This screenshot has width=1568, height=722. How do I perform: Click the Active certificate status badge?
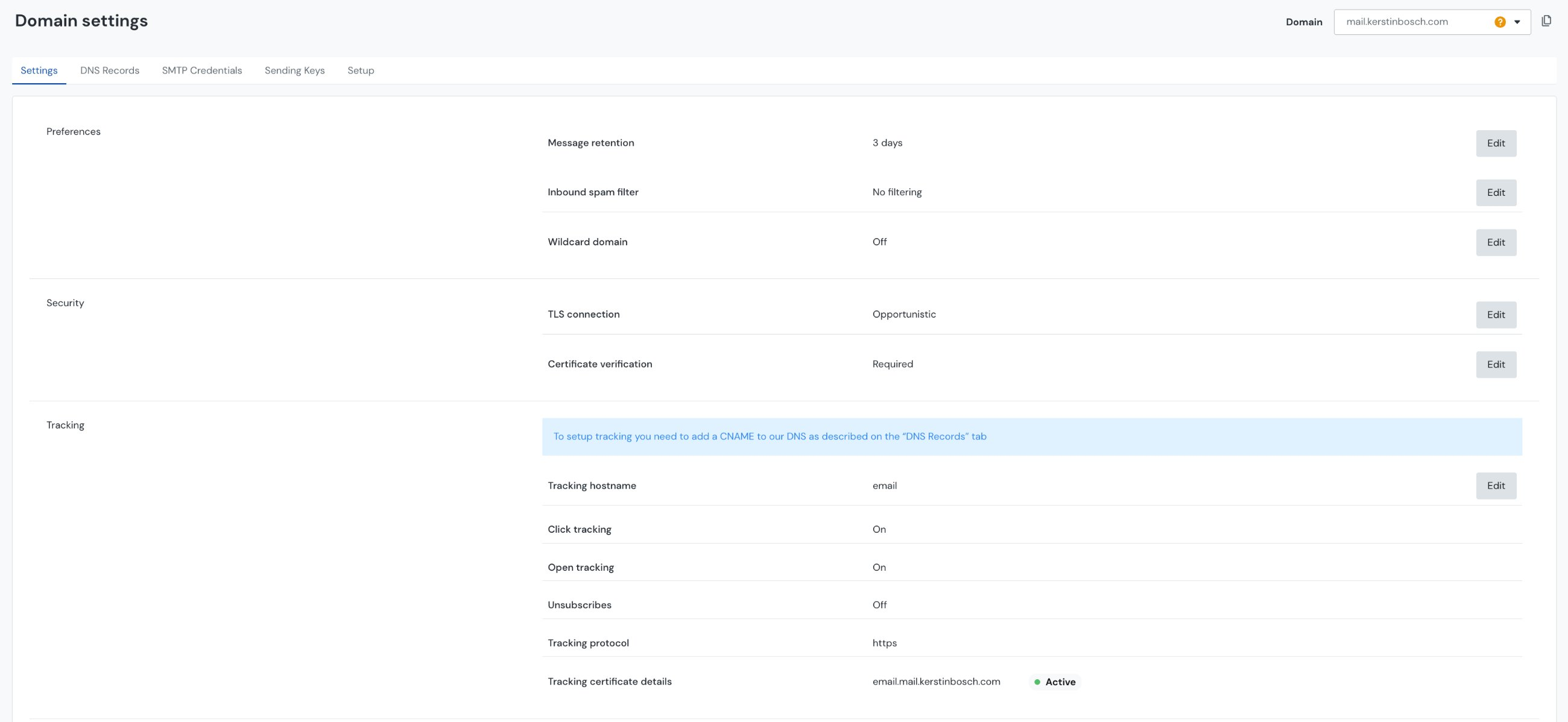click(1055, 682)
